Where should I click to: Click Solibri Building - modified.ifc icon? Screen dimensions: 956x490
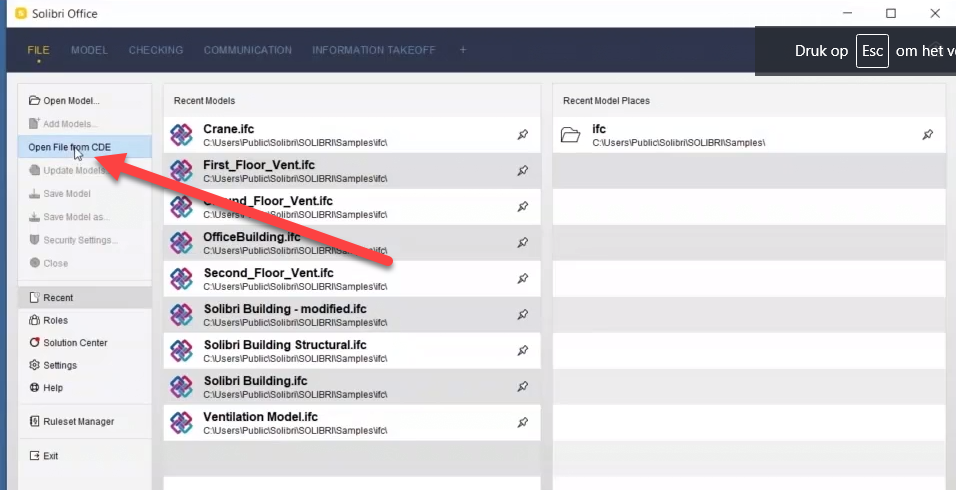pyautogui.click(x=181, y=315)
